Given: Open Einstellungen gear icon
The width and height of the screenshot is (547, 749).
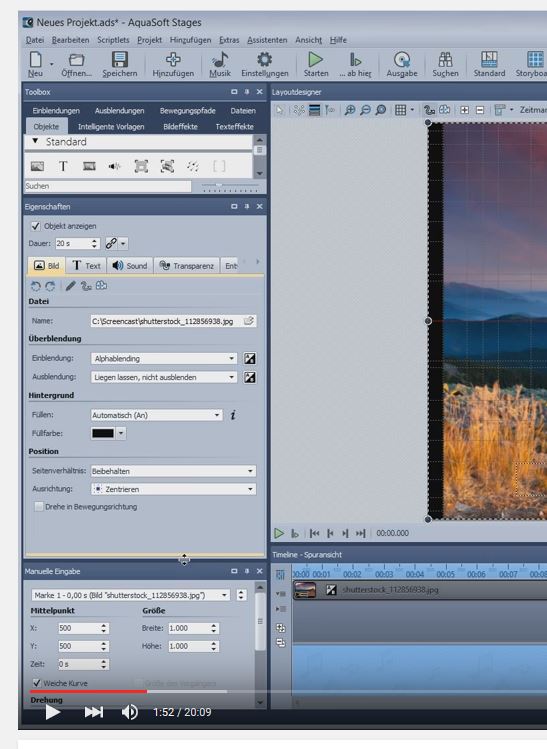Looking at the screenshot, I should [x=264, y=60].
